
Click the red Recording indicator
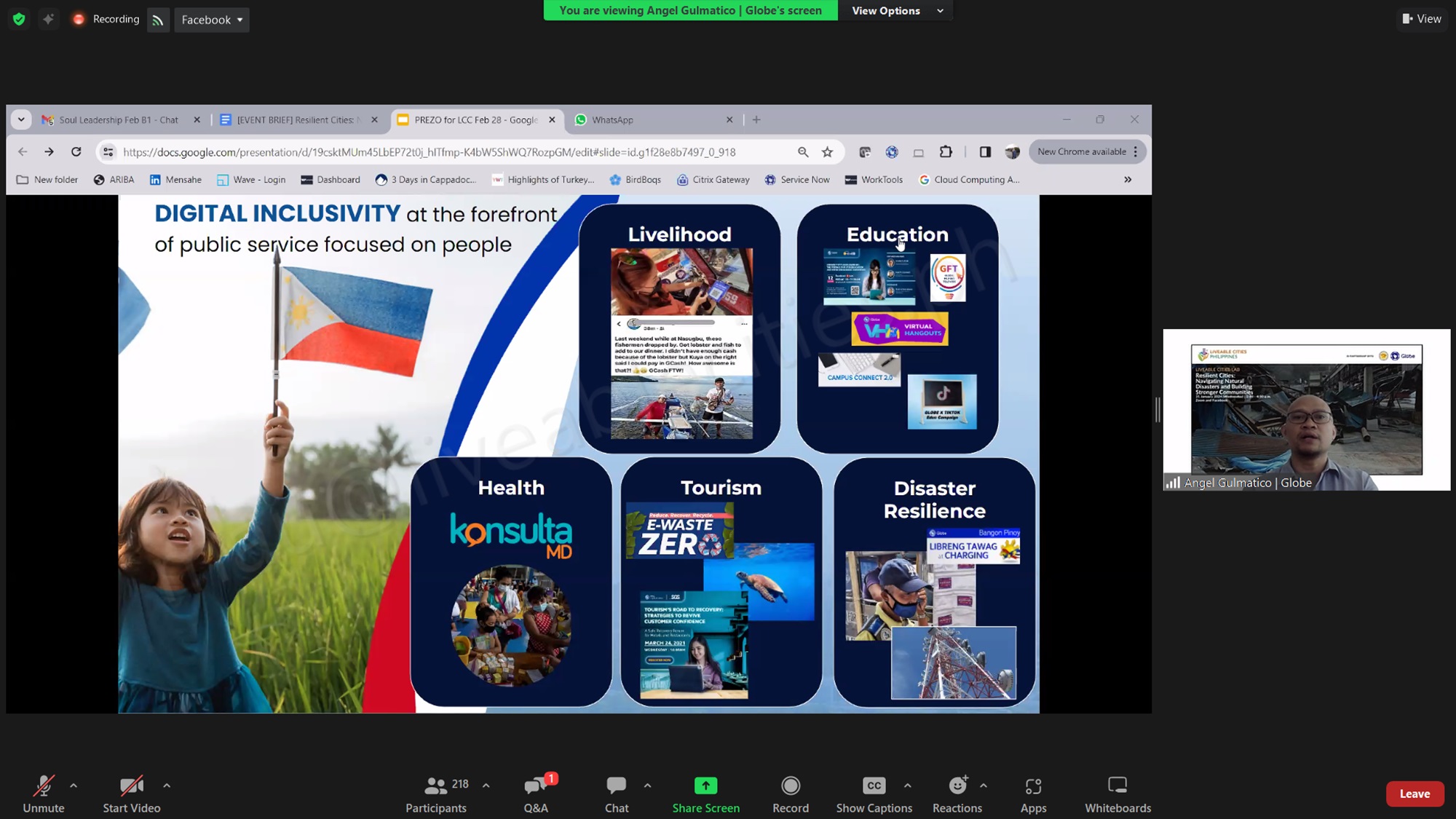(x=106, y=20)
